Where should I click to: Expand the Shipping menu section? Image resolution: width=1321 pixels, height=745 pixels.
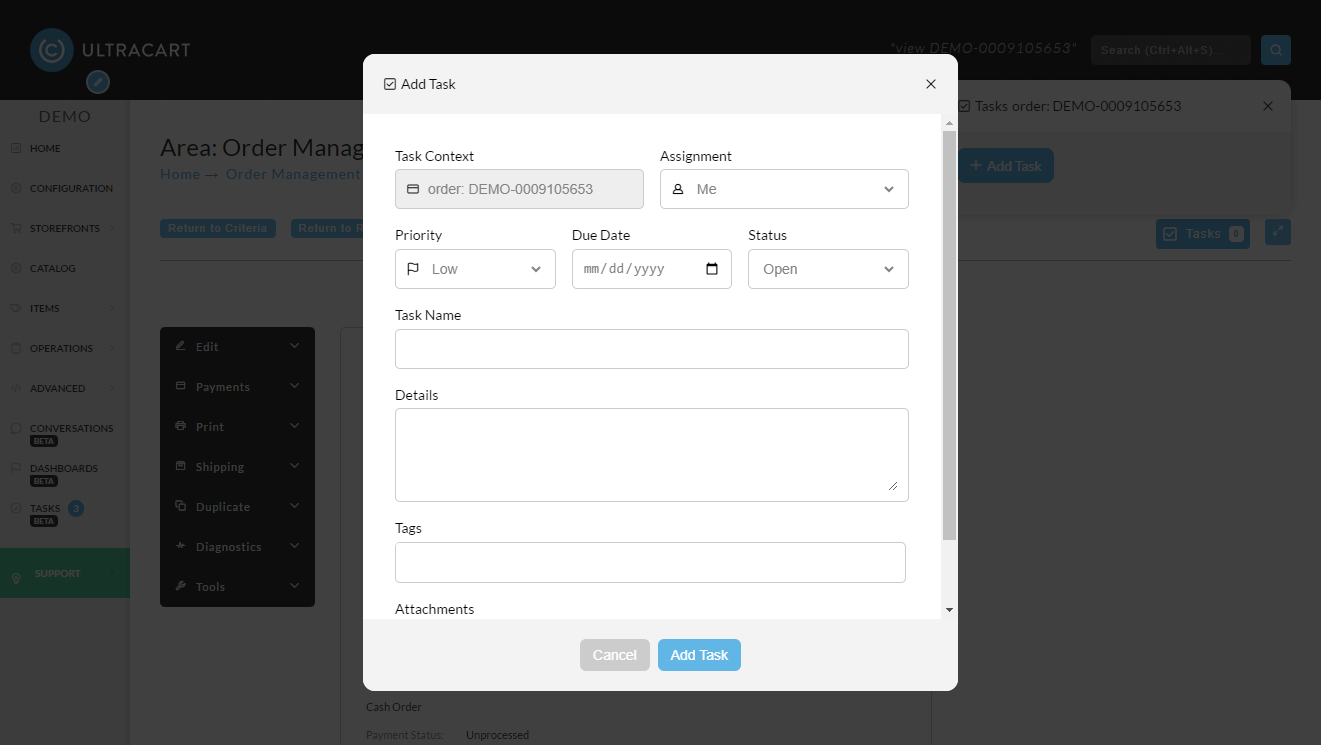(x=237, y=466)
